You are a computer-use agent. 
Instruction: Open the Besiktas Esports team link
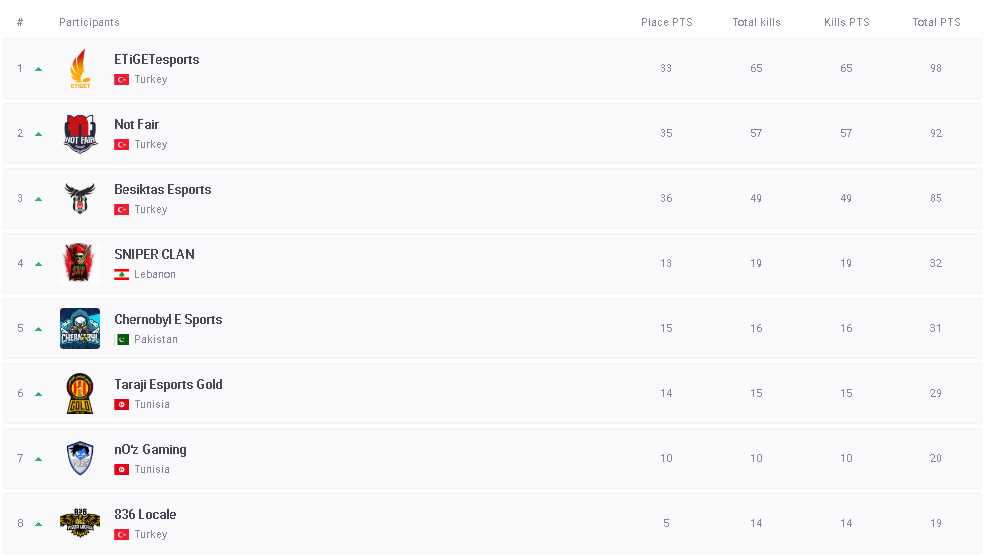162,190
